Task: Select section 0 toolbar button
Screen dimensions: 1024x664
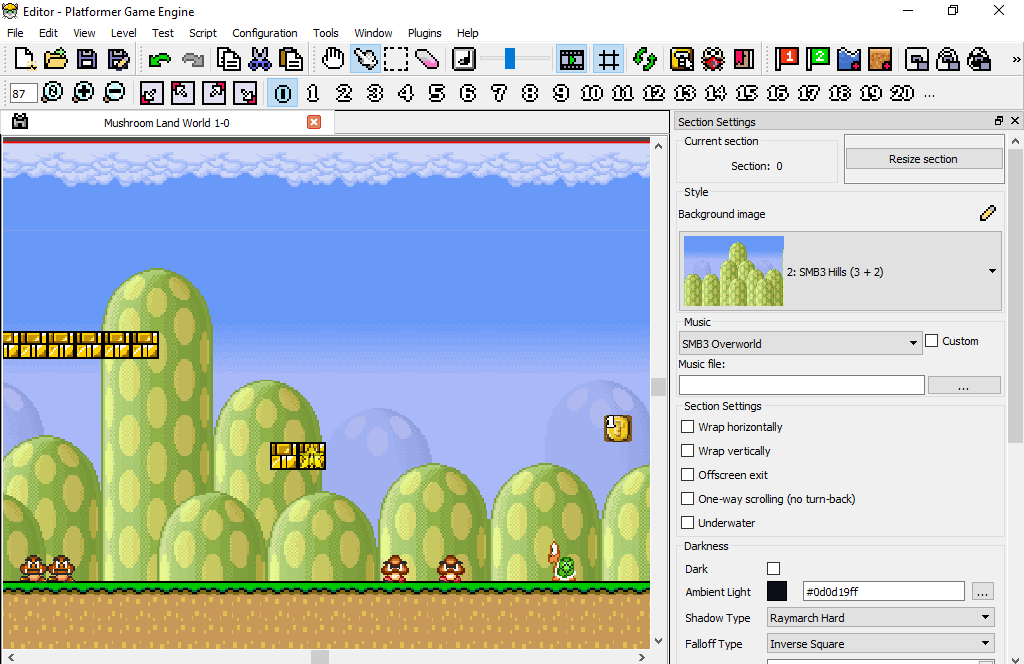Action: 283,93
